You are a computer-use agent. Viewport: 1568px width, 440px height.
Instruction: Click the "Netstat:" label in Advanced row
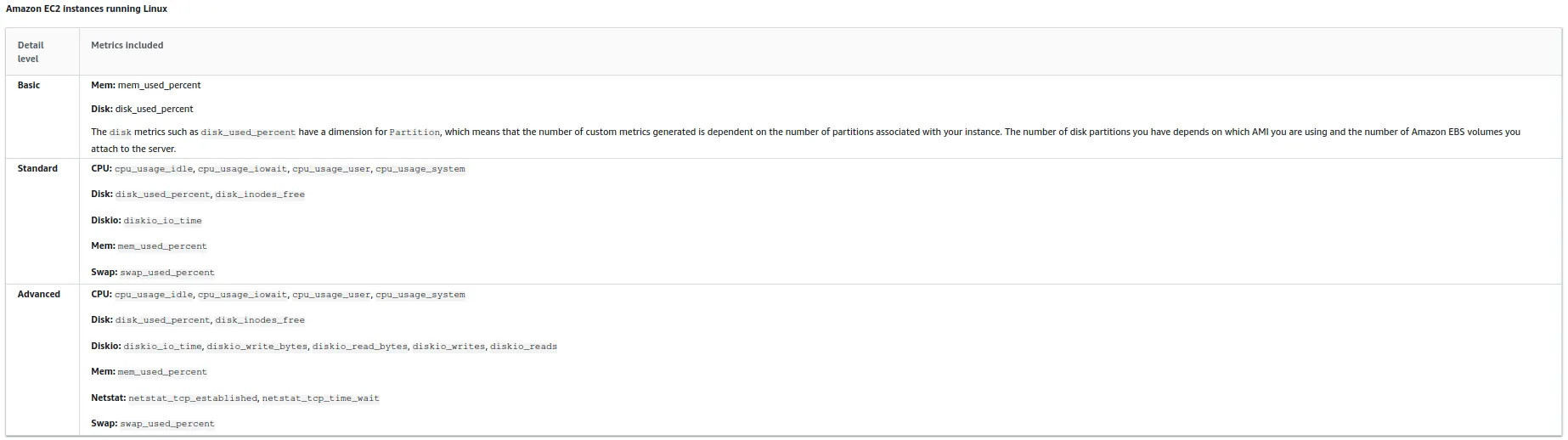(x=108, y=398)
